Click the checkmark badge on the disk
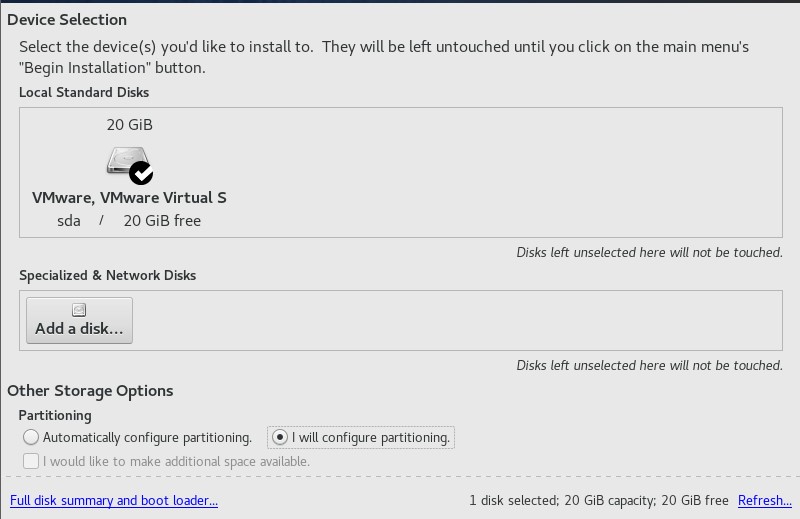This screenshot has height=519, width=800. (x=142, y=174)
